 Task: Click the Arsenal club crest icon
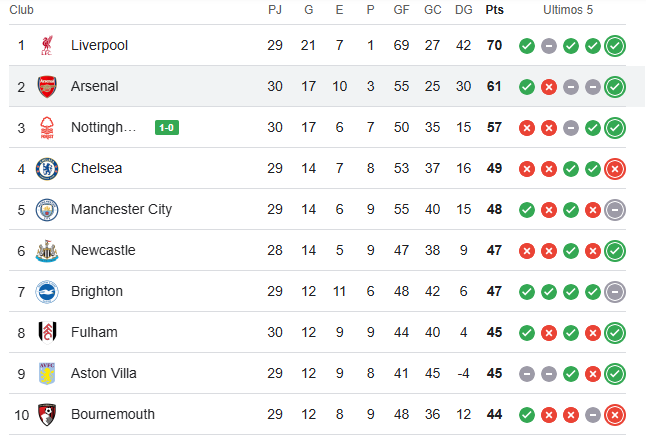pos(47,86)
